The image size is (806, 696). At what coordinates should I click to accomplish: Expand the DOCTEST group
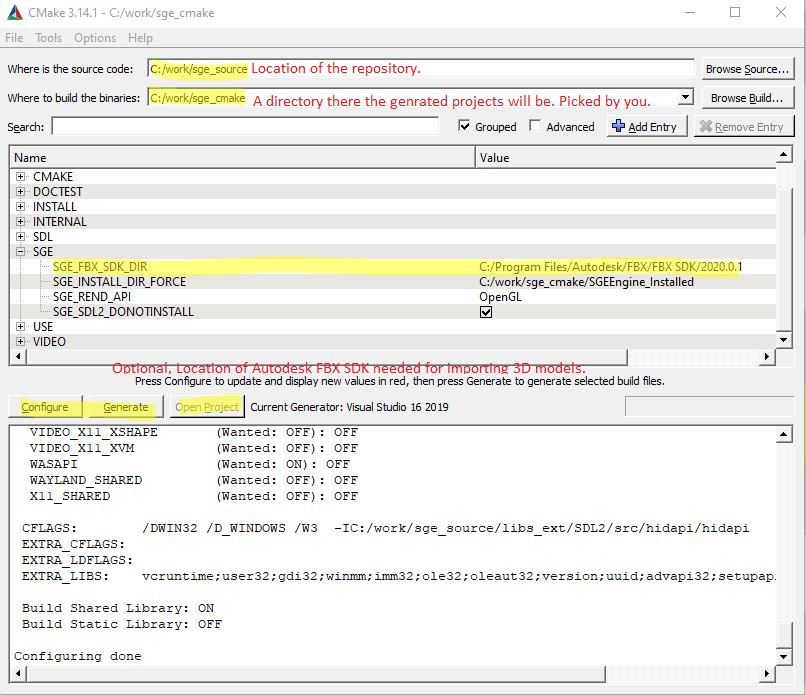(20, 192)
